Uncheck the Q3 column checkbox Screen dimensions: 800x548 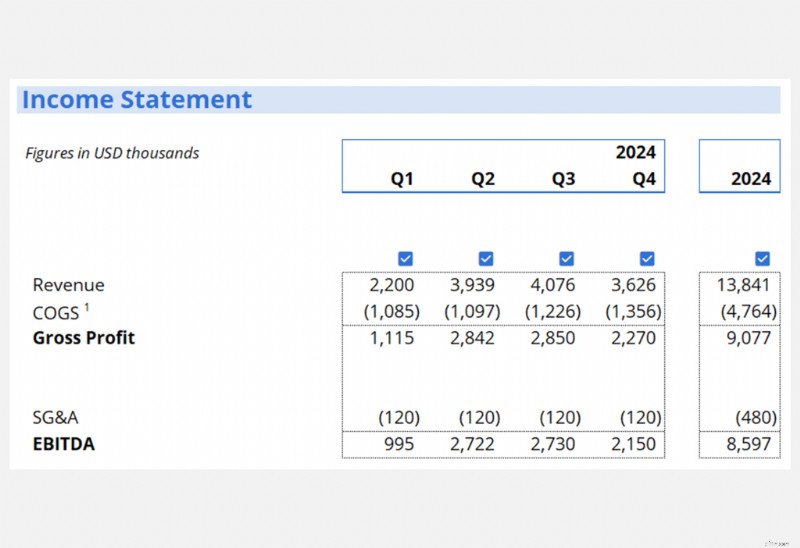(566, 259)
